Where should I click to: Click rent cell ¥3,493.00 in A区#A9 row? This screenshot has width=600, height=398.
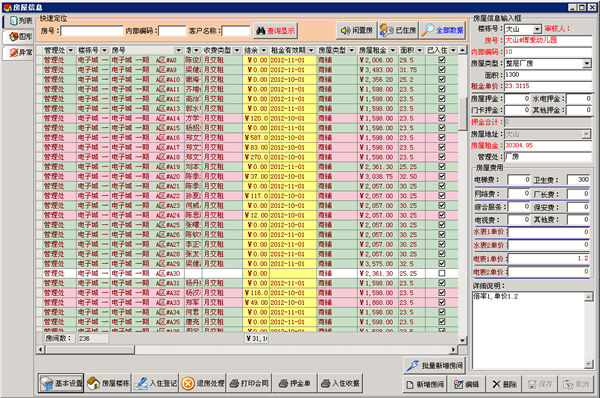coord(377,70)
